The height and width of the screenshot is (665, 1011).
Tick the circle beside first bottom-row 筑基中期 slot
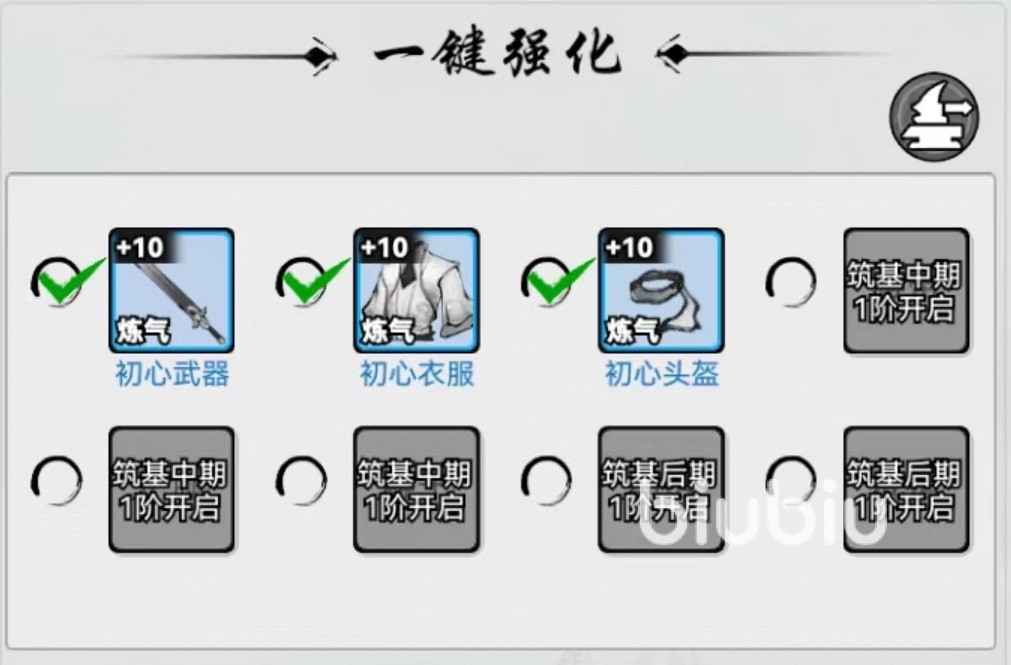pyautogui.click(x=57, y=481)
